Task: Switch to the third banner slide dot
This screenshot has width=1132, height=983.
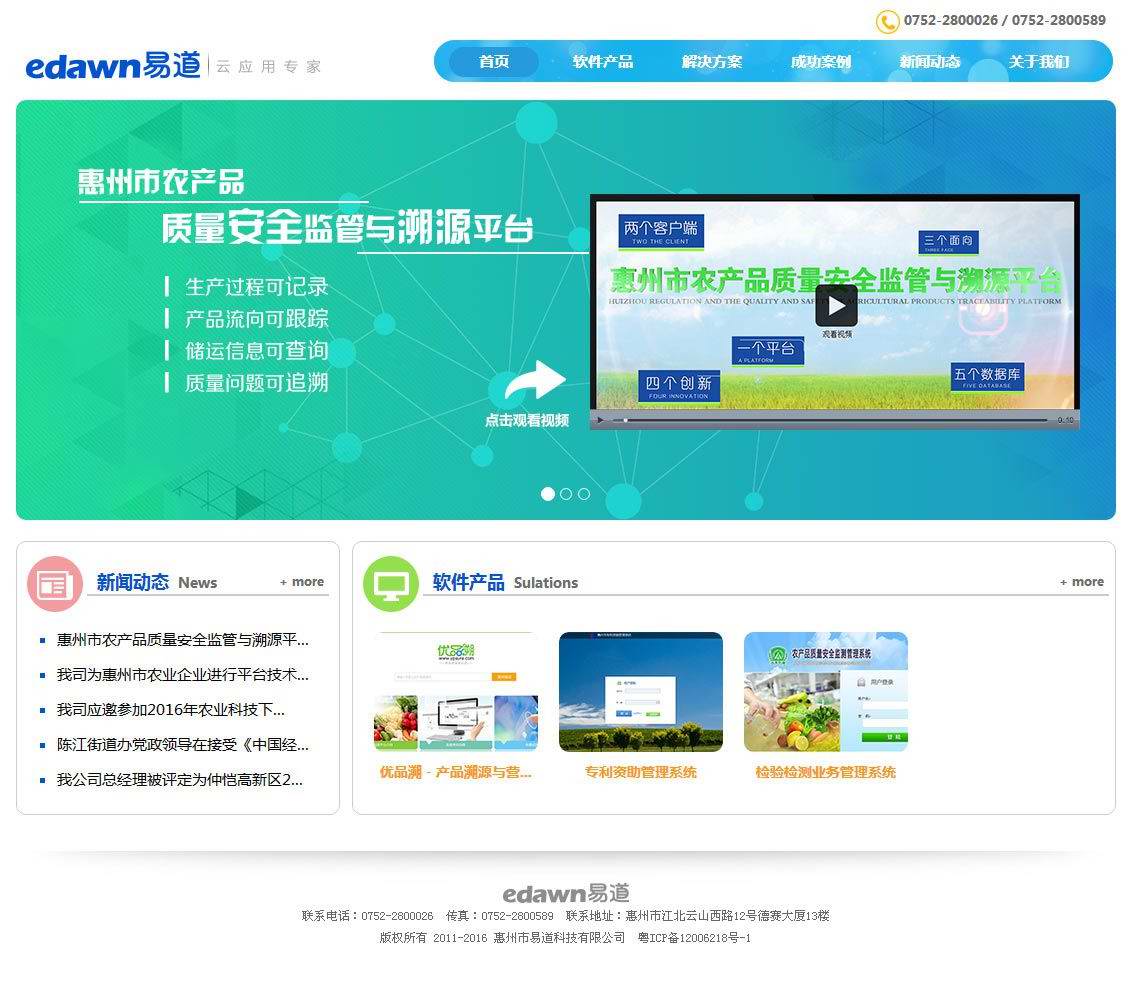Action: point(584,494)
